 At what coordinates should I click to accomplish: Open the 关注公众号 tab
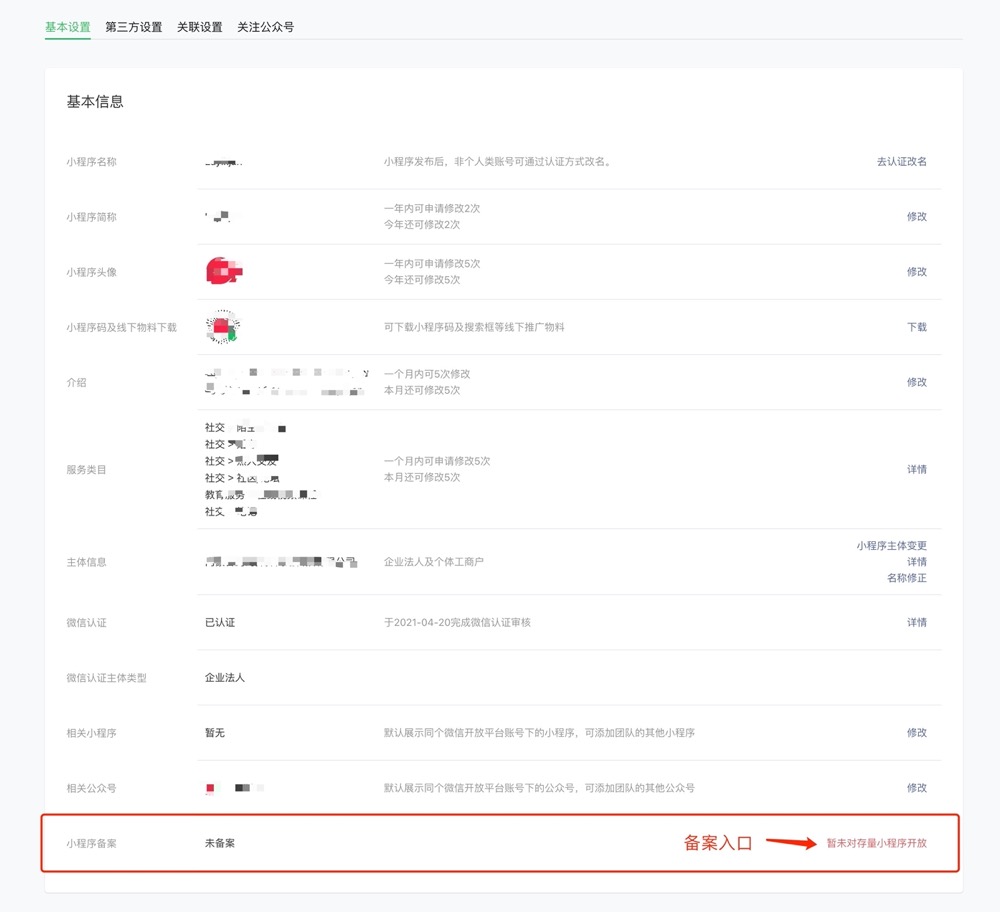pos(265,27)
